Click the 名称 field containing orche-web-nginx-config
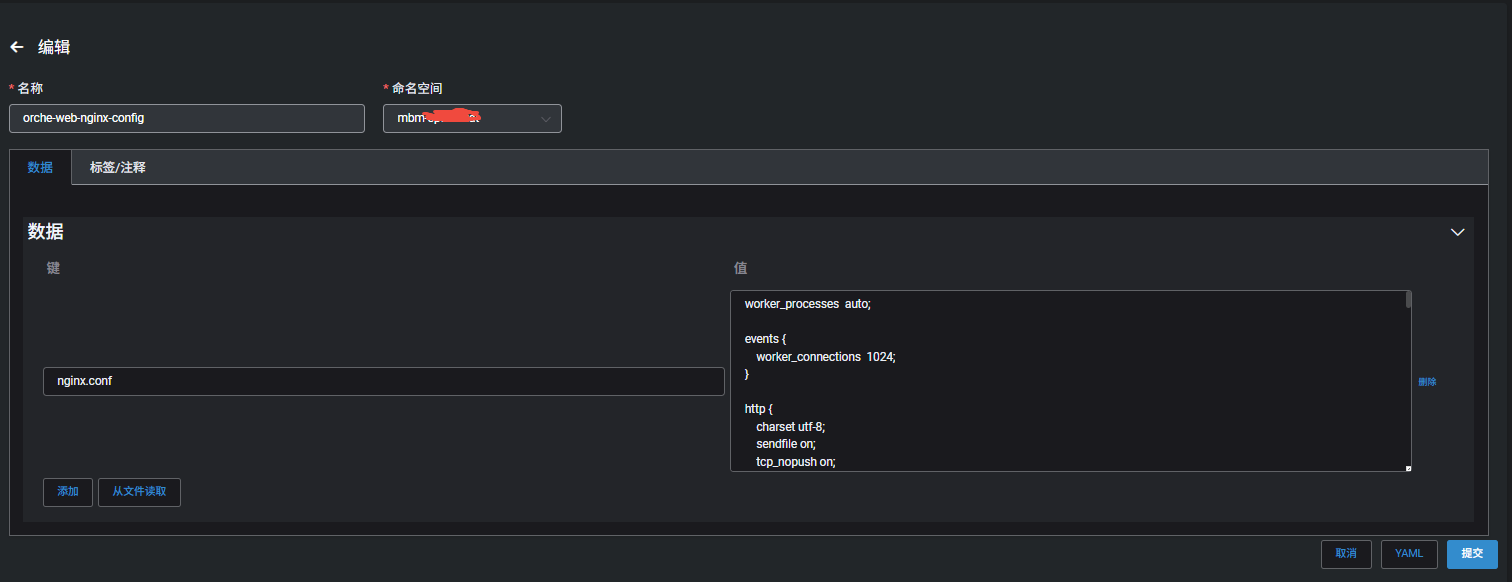1512x582 pixels. coord(186,118)
